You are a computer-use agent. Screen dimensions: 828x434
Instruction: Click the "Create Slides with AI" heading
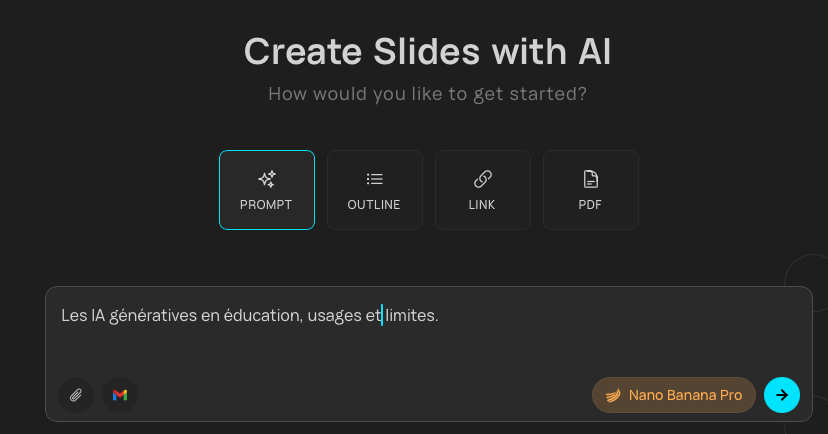pyautogui.click(x=427, y=52)
